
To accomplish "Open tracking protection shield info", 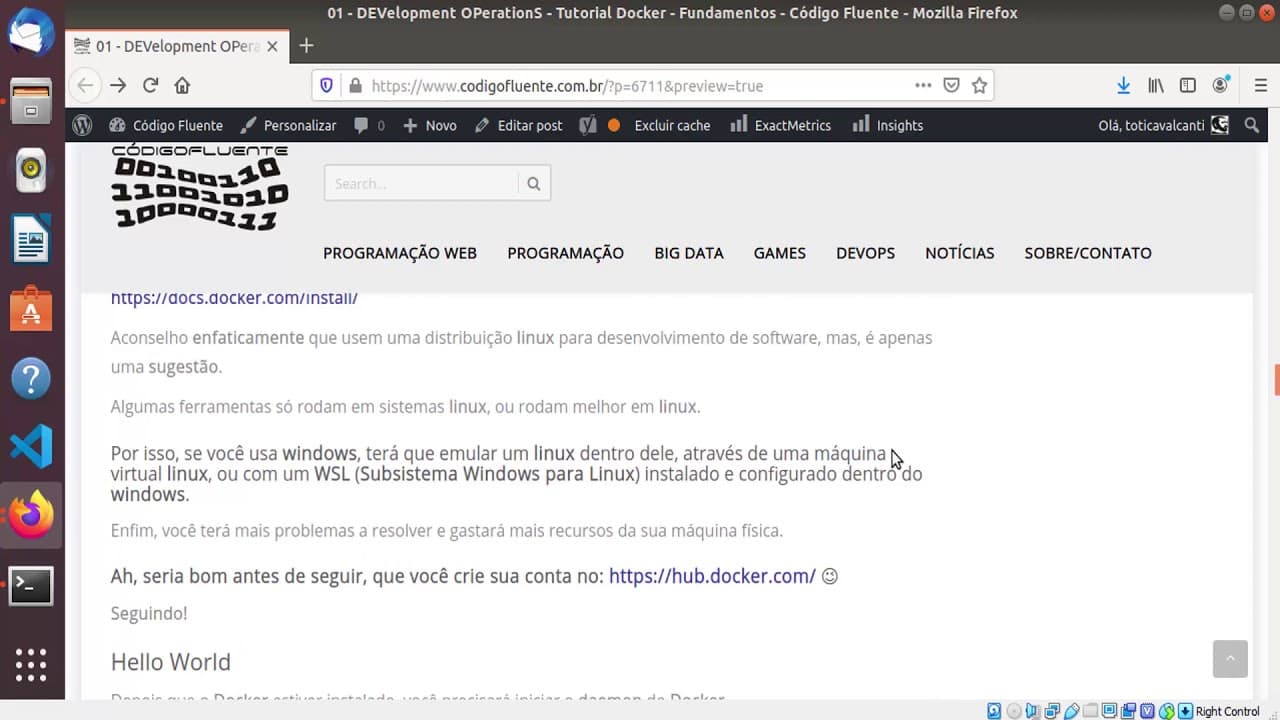I will (x=326, y=86).
